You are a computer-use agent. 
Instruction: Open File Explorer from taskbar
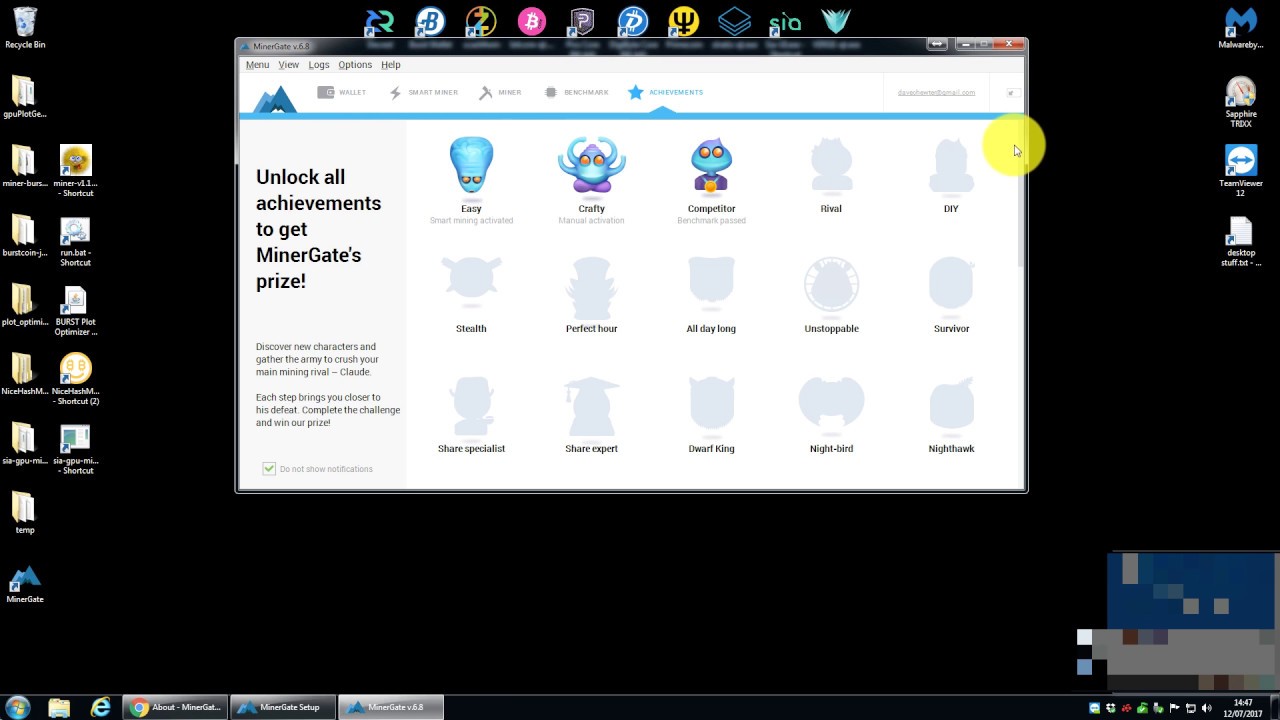pyautogui.click(x=59, y=707)
